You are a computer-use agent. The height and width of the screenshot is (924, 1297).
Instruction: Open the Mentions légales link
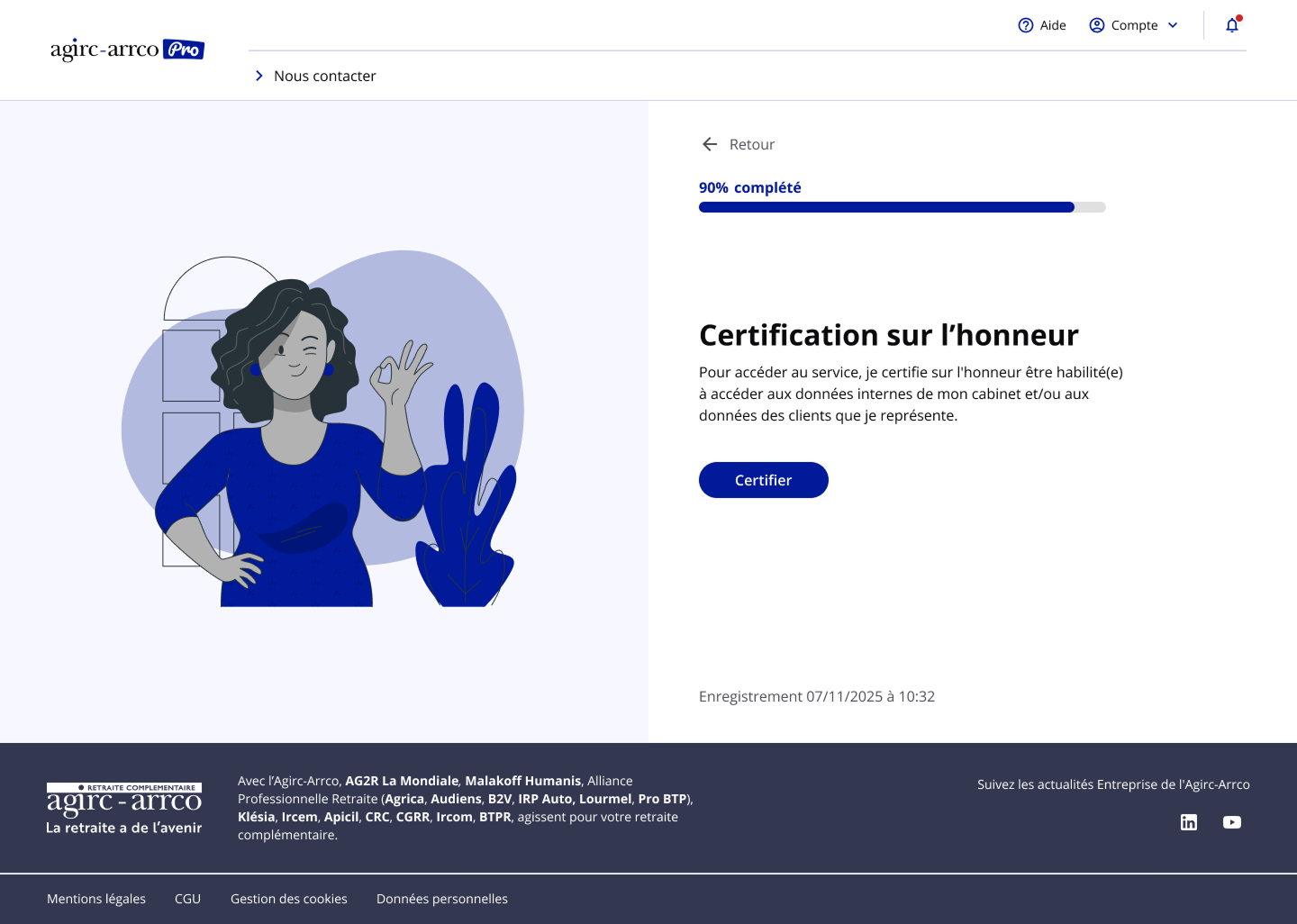96,899
